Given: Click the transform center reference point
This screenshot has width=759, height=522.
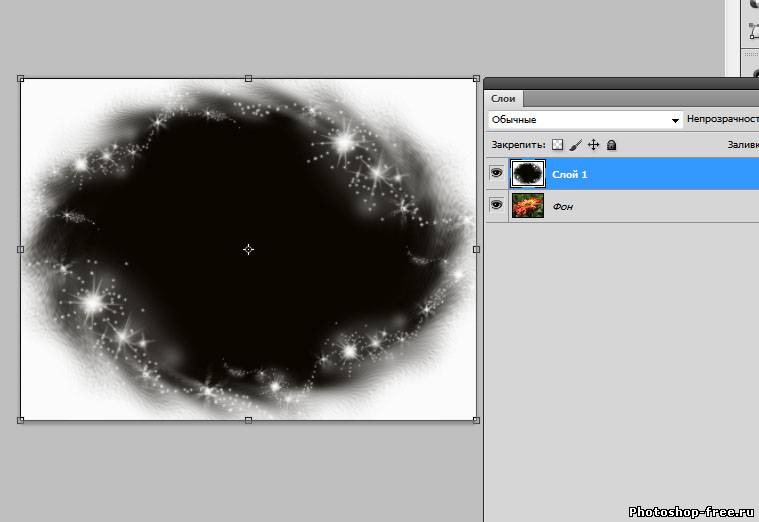Looking at the screenshot, I should click(248, 249).
